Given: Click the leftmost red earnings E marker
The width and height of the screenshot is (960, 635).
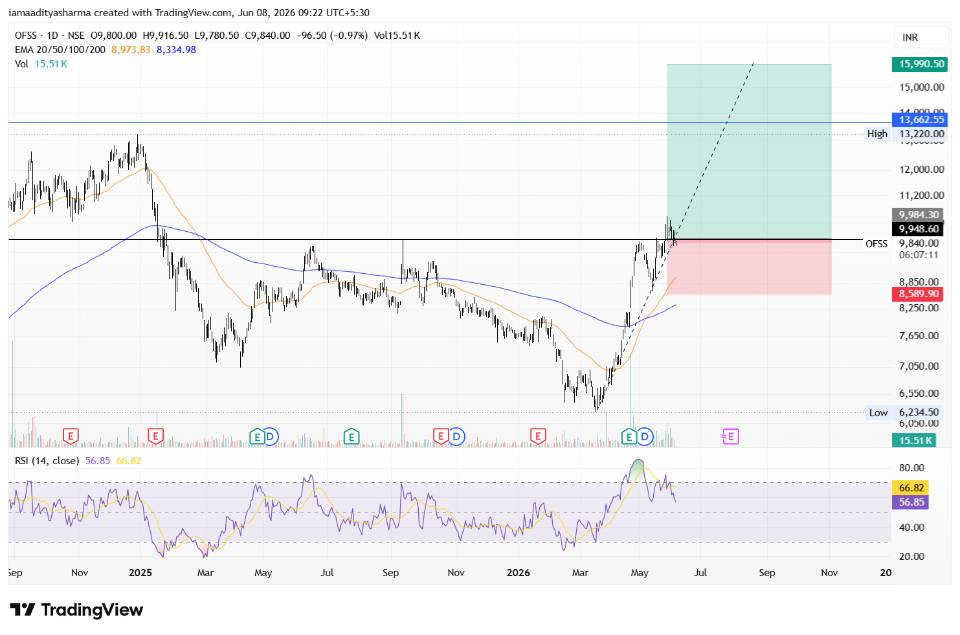Looking at the screenshot, I should (x=71, y=437).
